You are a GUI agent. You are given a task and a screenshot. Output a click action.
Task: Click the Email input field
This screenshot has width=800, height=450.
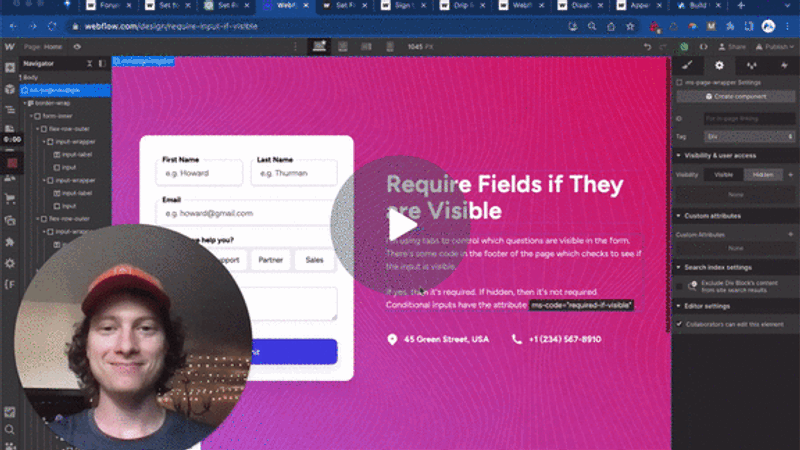coord(247,213)
